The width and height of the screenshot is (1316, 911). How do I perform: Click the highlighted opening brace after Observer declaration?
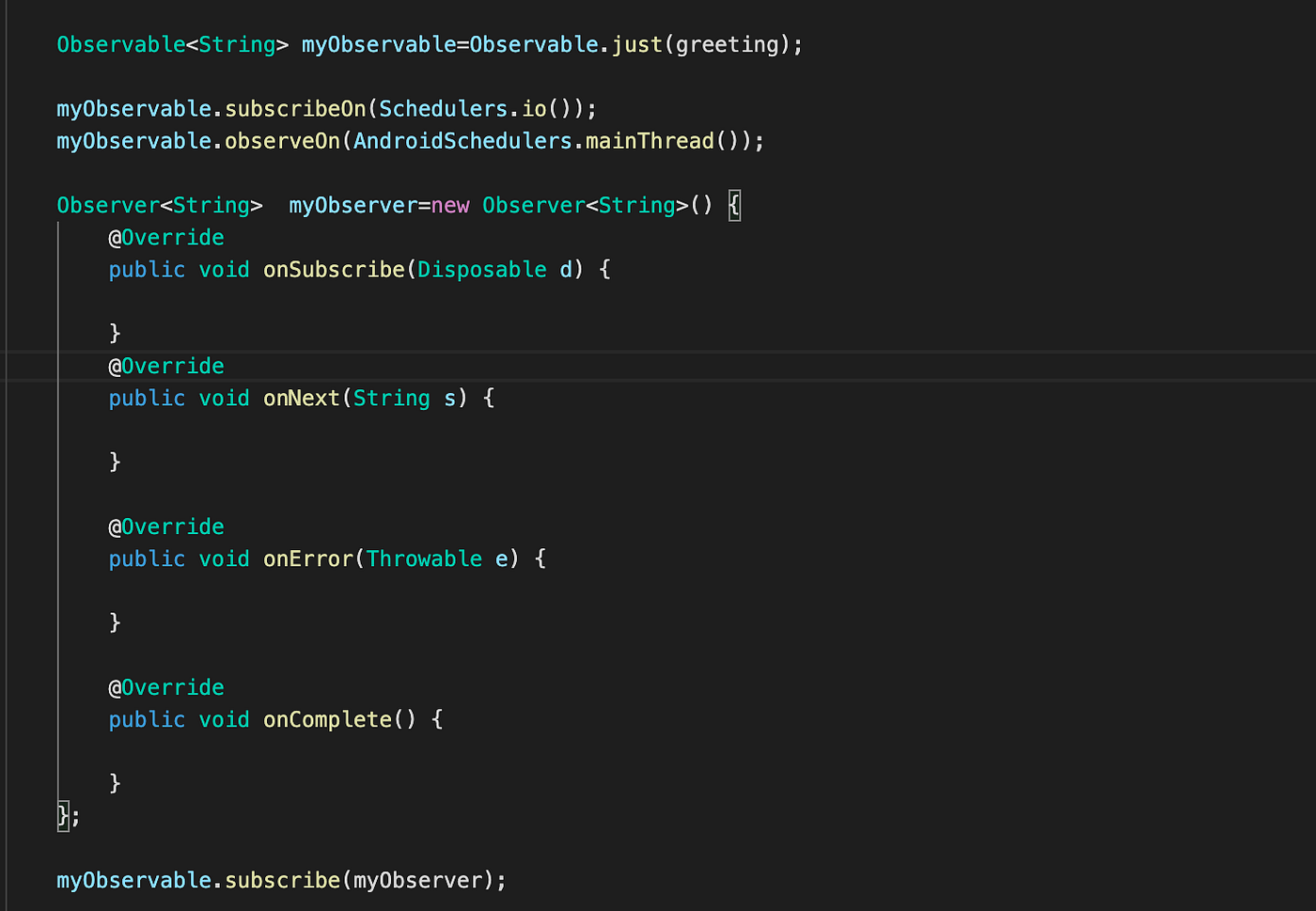tap(733, 205)
